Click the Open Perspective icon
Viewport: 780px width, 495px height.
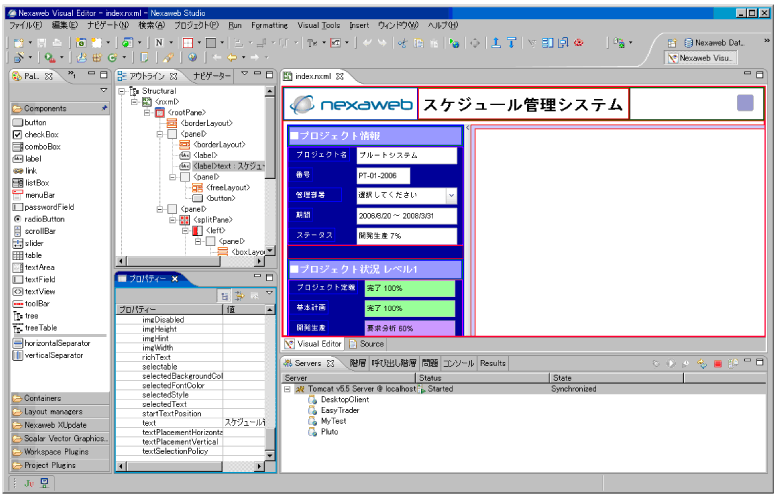[x=672, y=43]
